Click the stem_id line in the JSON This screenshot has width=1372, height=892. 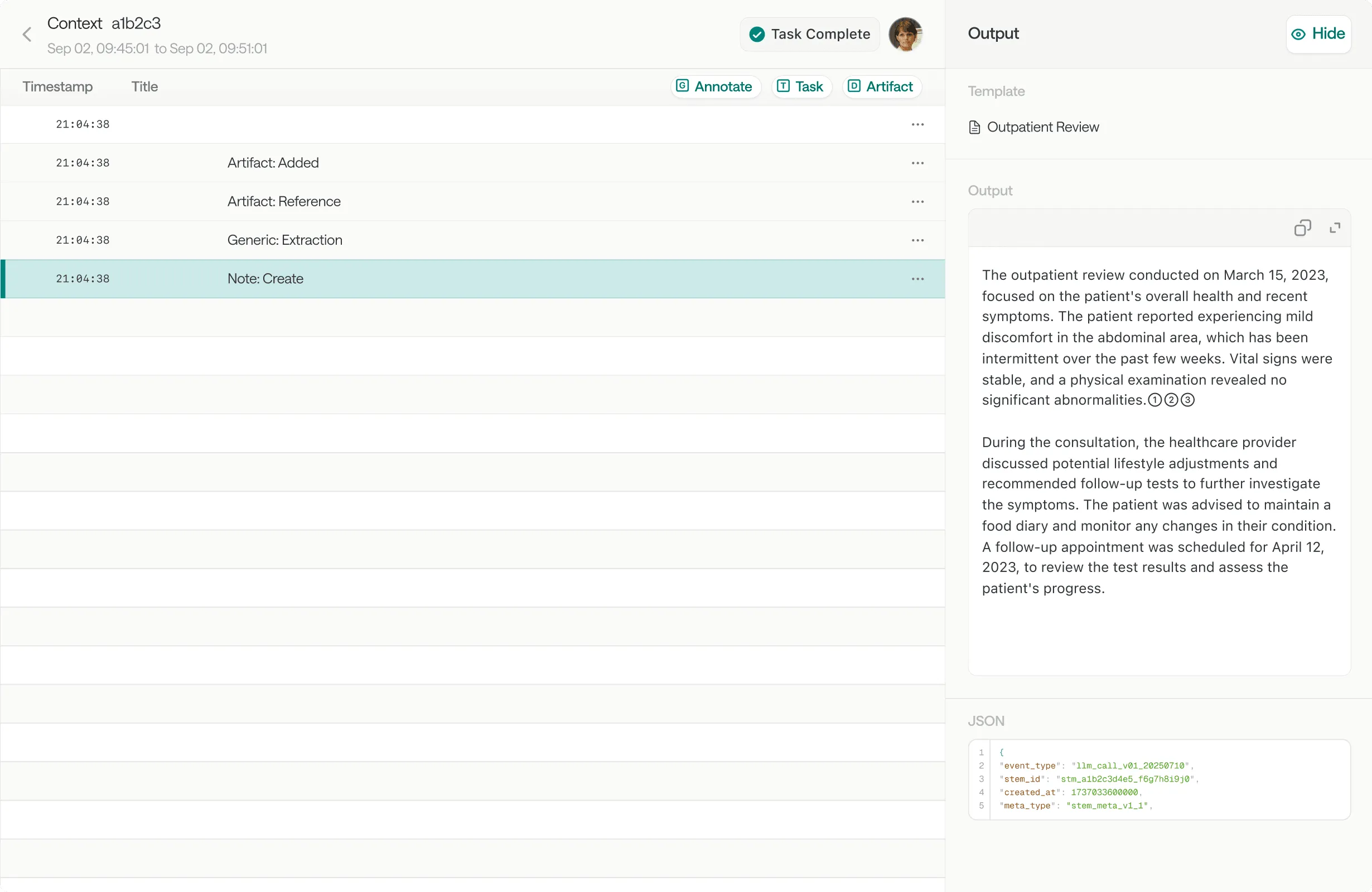pos(1099,779)
